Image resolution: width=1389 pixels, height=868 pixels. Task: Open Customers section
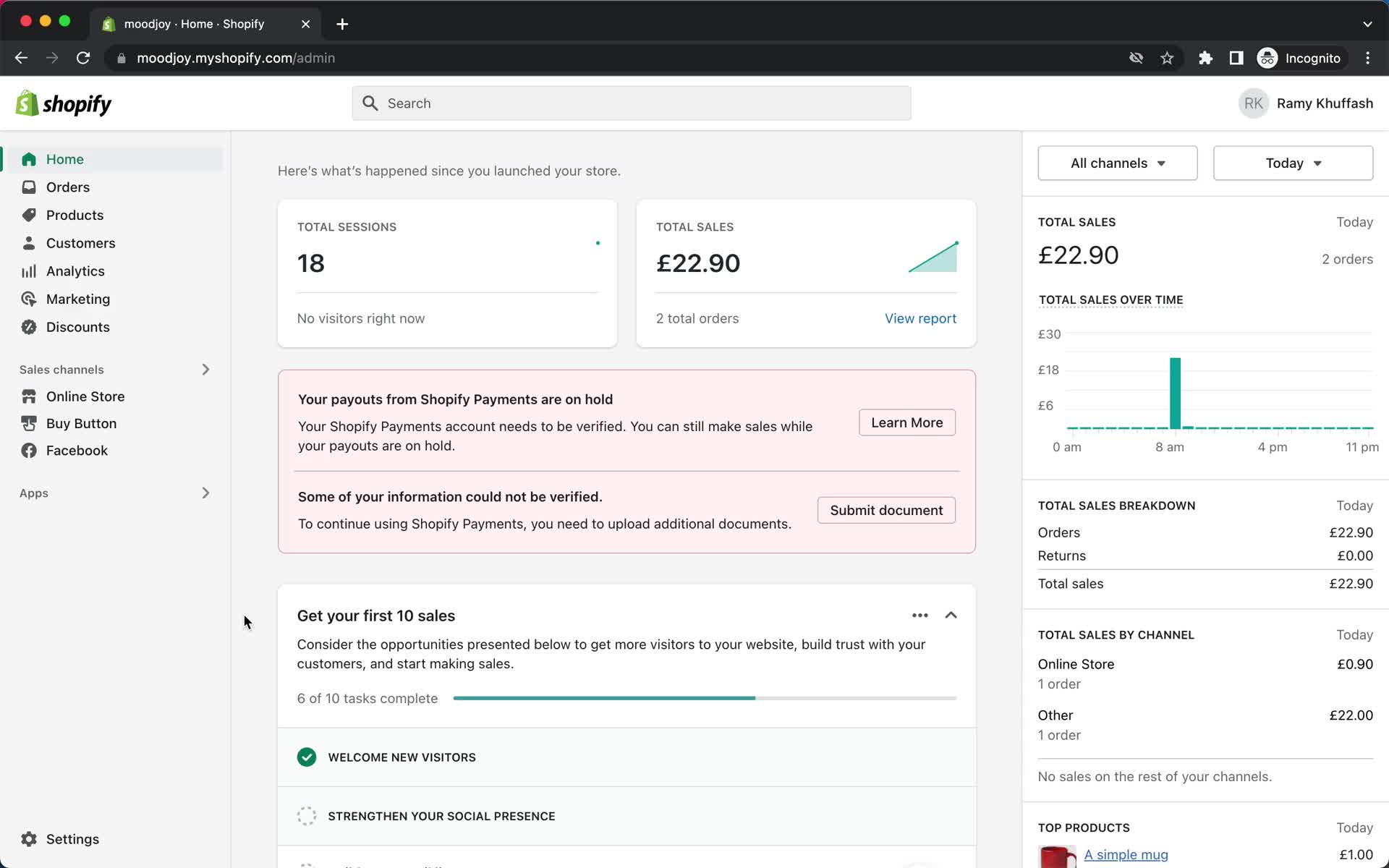pos(80,242)
